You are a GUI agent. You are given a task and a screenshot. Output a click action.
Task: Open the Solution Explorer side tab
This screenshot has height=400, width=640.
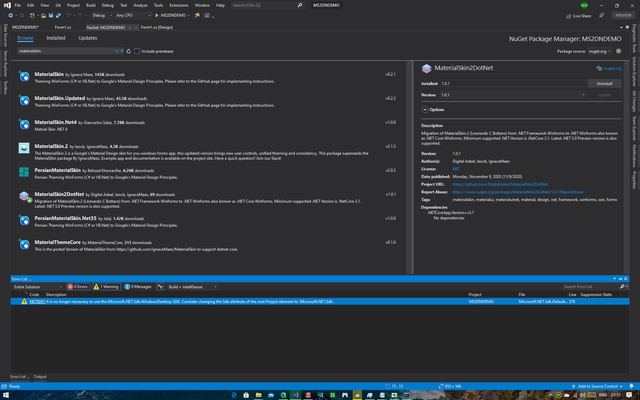tap(634, 71)
